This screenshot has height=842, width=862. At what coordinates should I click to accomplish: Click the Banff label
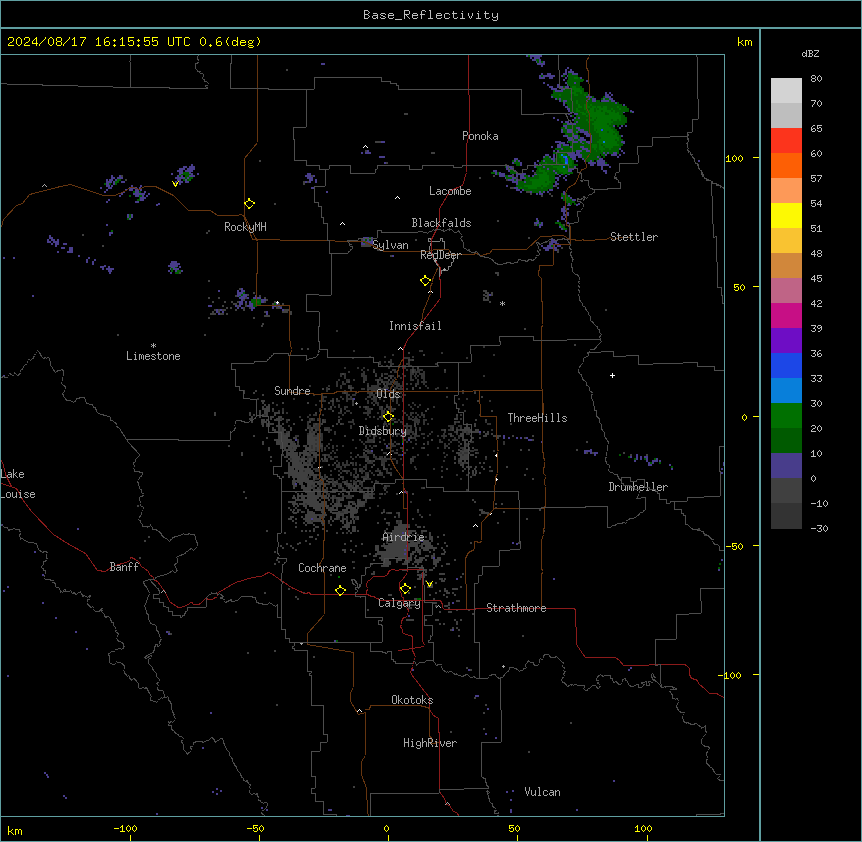(124, 567)
